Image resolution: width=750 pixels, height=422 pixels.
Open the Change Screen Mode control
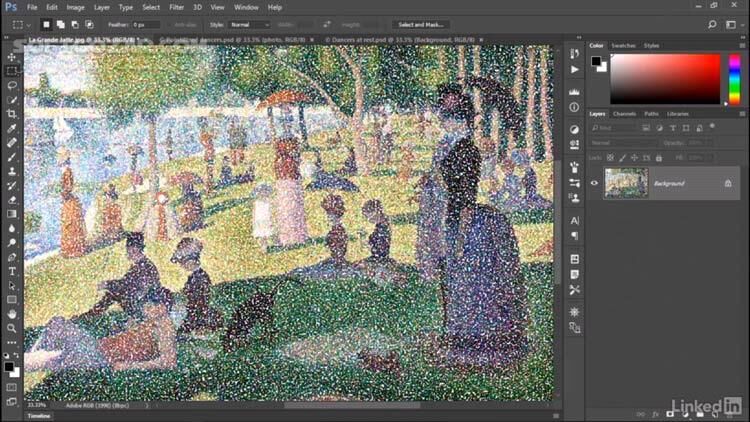coord(12,401)
